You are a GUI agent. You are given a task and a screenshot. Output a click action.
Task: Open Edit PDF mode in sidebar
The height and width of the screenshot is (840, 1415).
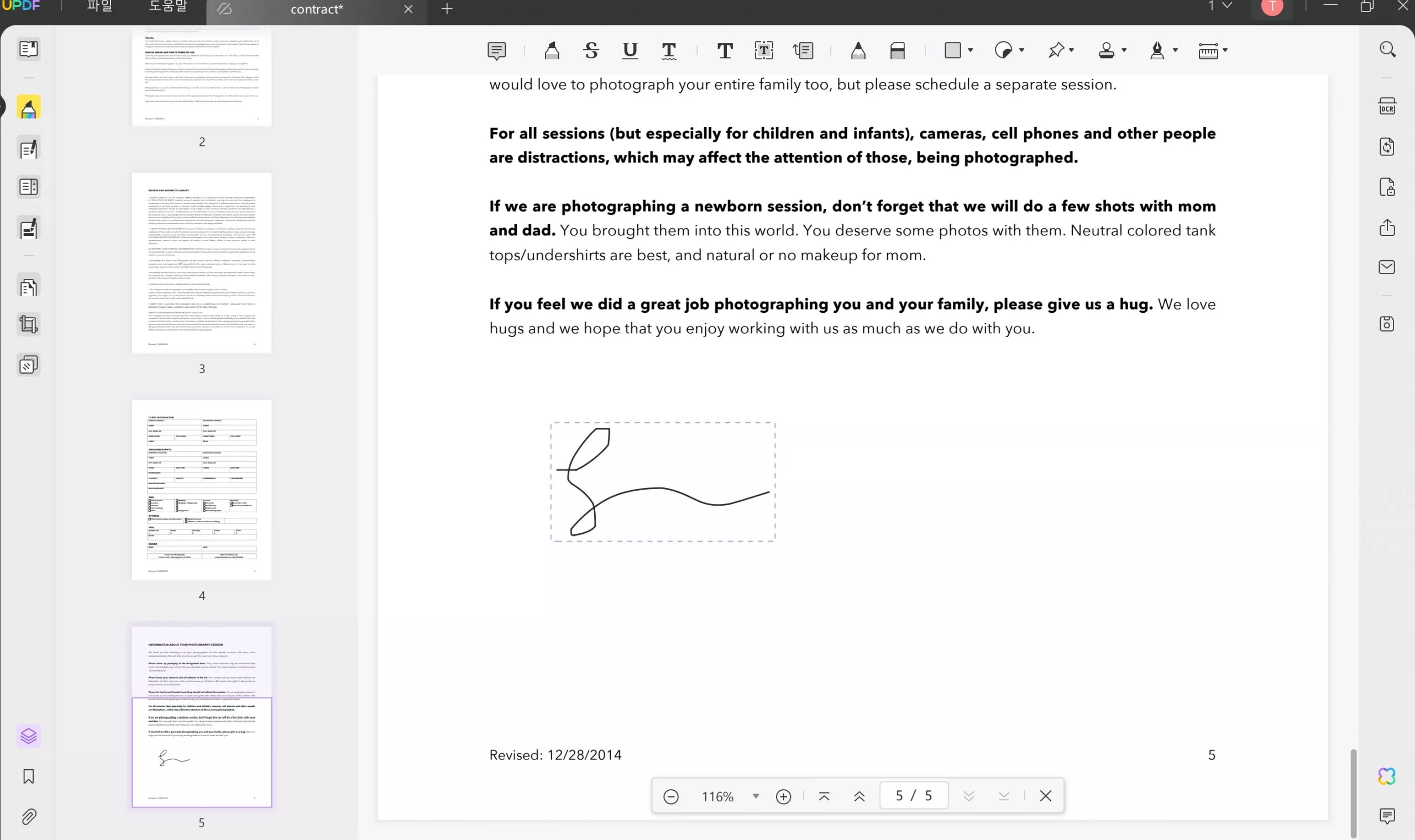pos(28,149)
